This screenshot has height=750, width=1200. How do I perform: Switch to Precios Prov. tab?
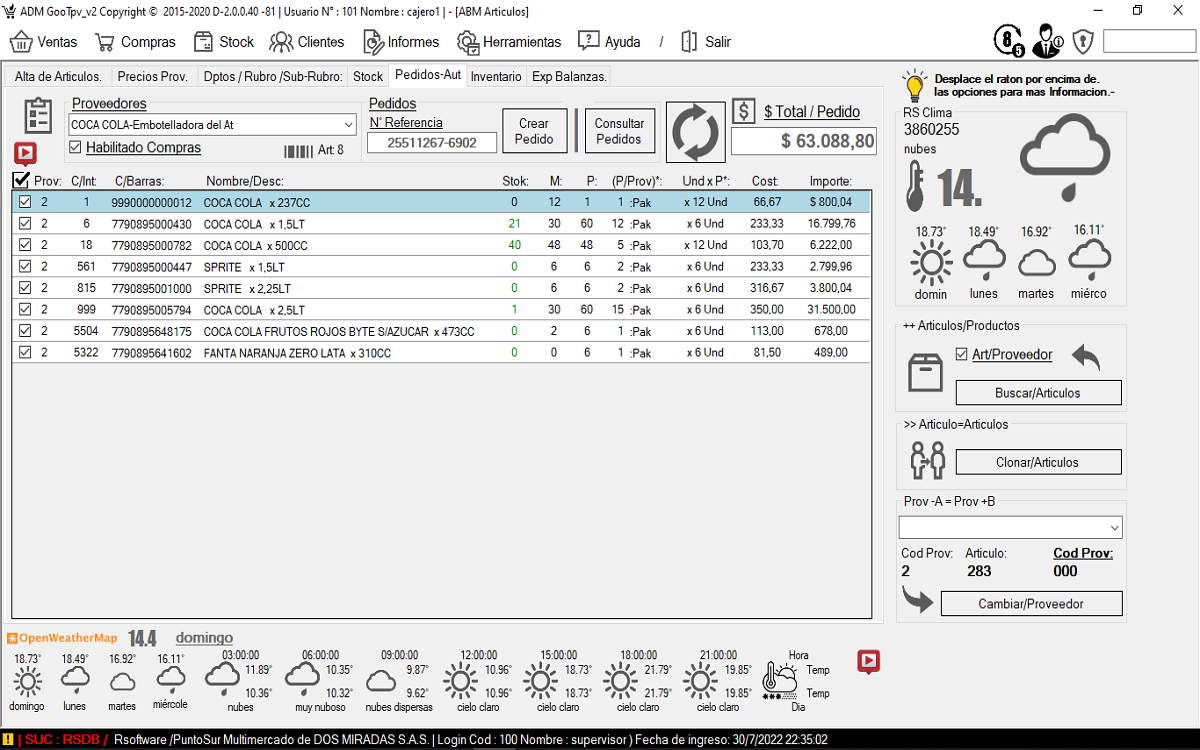pyautogui.click(x=152, y=76)
